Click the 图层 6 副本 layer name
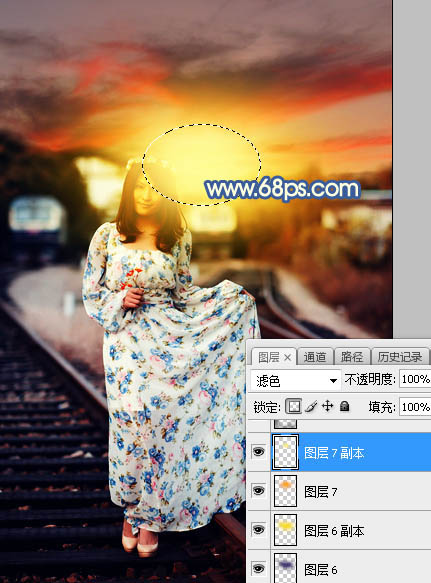The image size is (431, 583). (334, 531)
